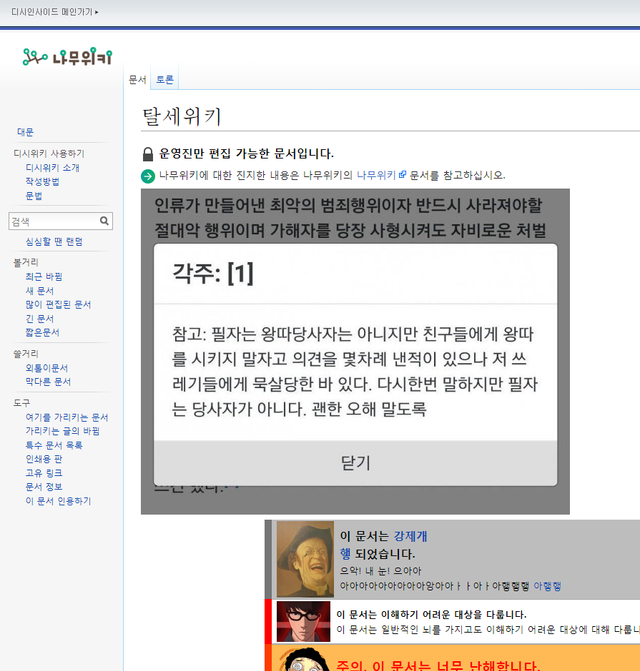Click the 탈세위키 page title
The height and width of the screenshot is (671, 640).
coord(181,116)
